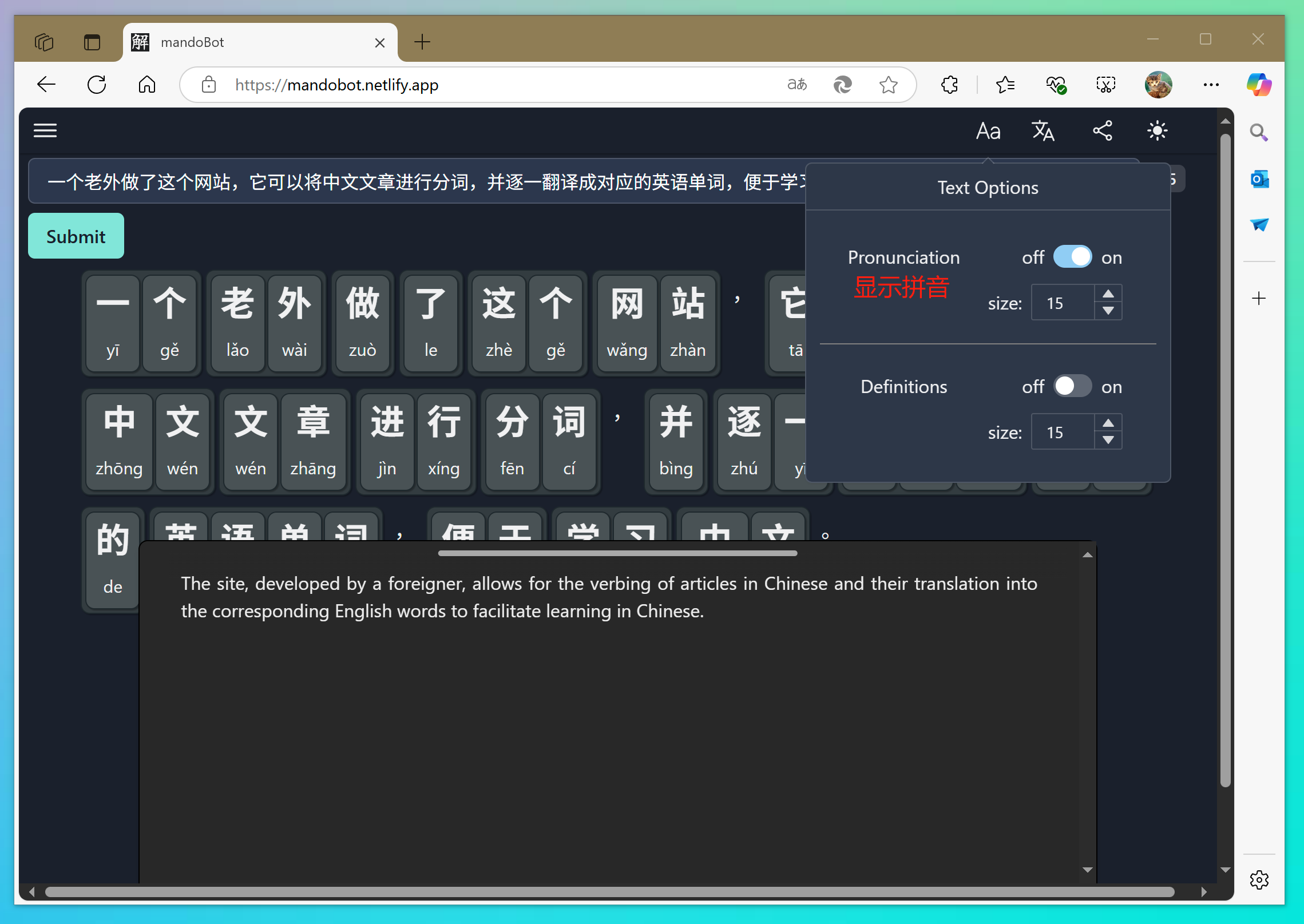Image resolution: width=1304 pixels, height=924 pixels.
Task: Click the Text Options panel title
Action: click(x=988, y=188)
